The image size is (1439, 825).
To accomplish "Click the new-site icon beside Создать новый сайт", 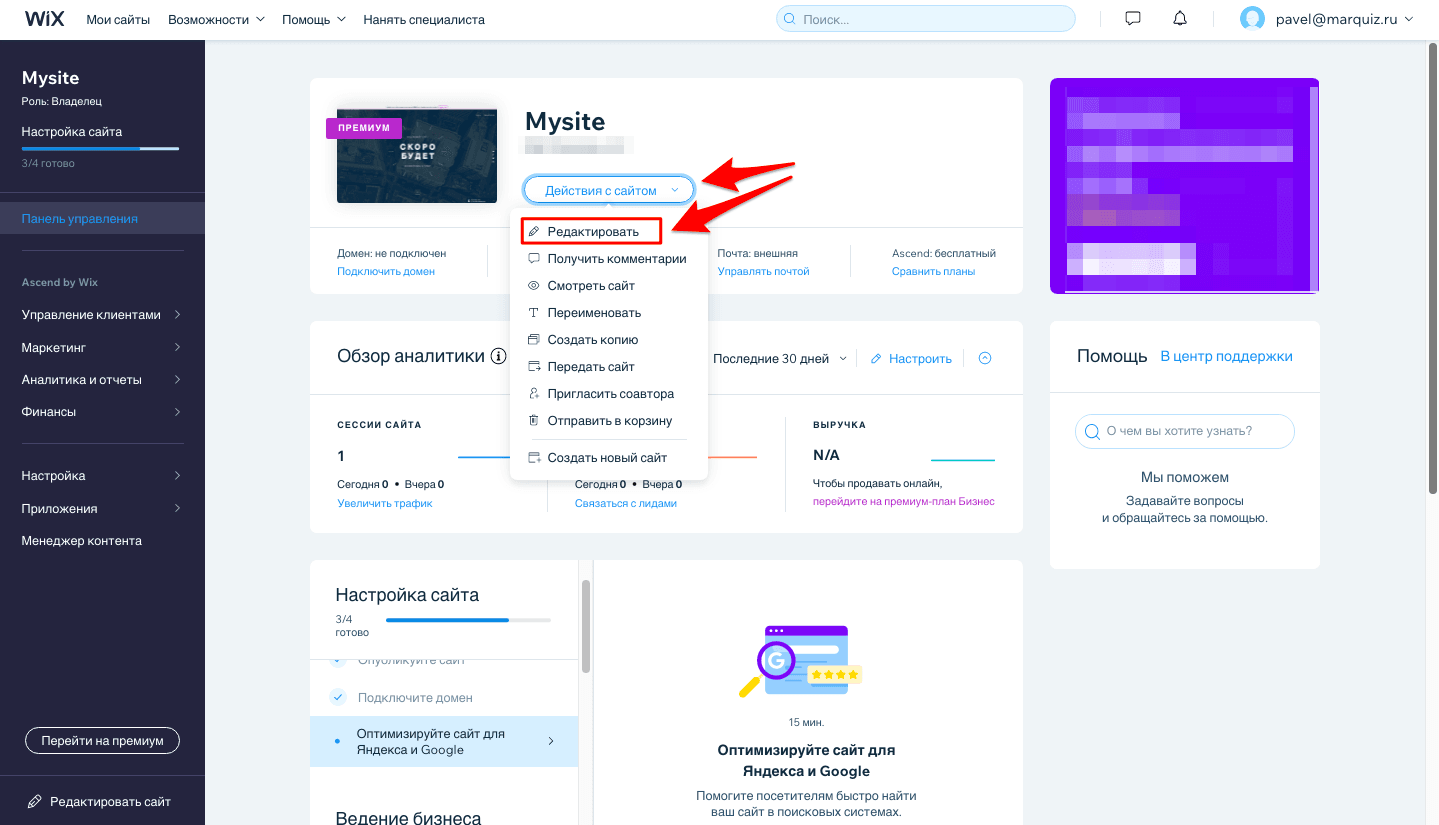I will (534, 458).
